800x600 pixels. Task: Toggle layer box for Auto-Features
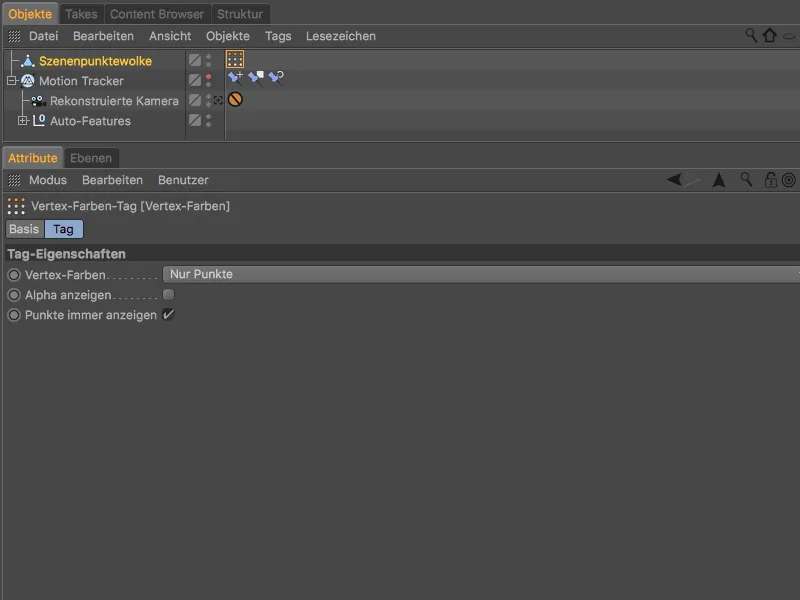tap(195, 120)
